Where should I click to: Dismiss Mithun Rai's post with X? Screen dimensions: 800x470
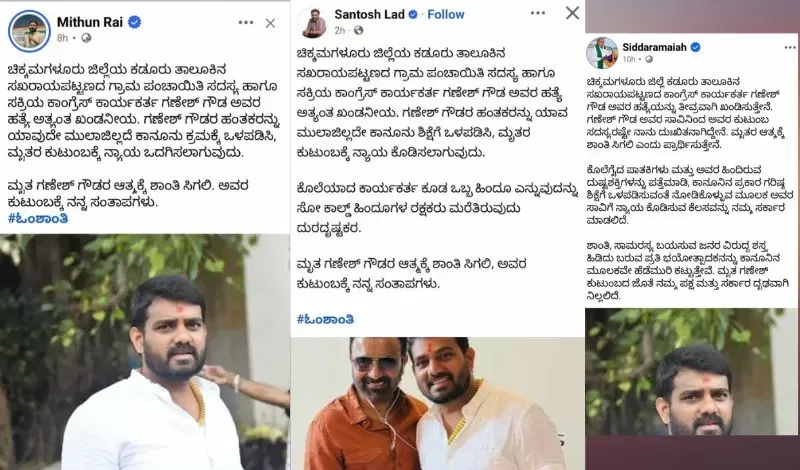tap(270, 23)
